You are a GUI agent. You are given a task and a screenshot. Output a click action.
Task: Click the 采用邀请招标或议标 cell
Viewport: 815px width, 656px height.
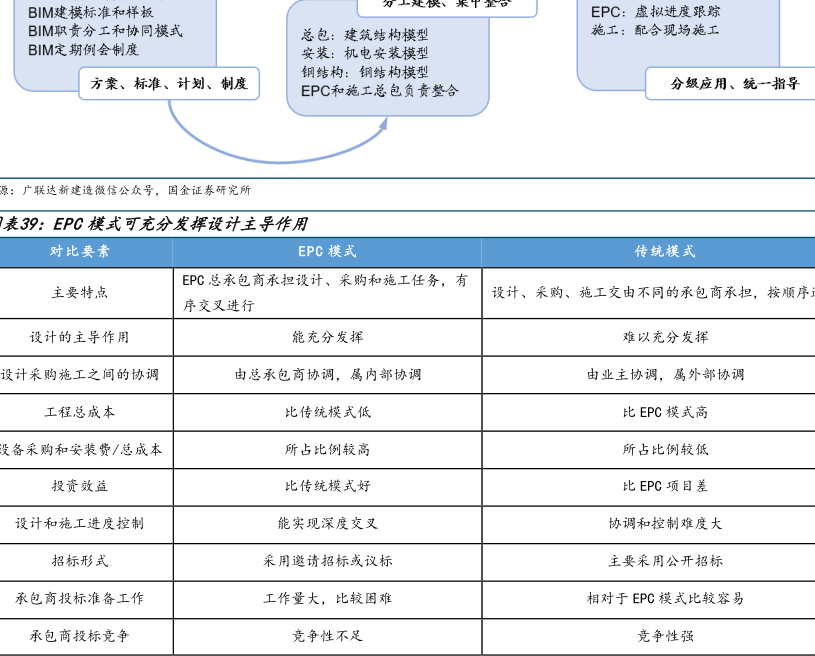[x=327, y=561]
